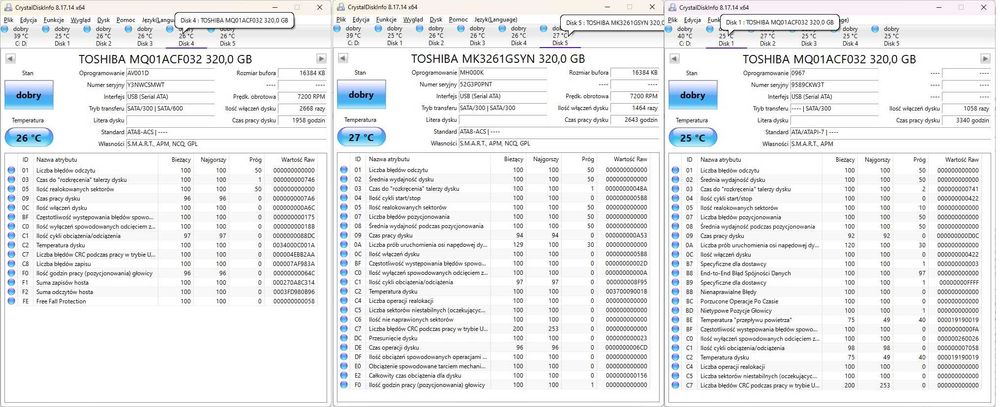This screenshot has width=1000, height=407.
Task: Click power-on hours field showing 3340 godzin
Action: tap(966, 120)
